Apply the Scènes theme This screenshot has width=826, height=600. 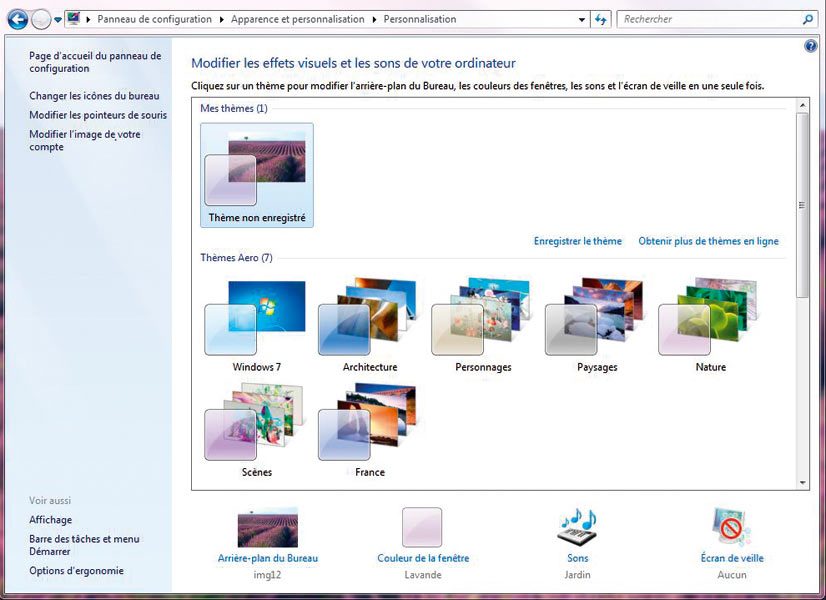257,431
